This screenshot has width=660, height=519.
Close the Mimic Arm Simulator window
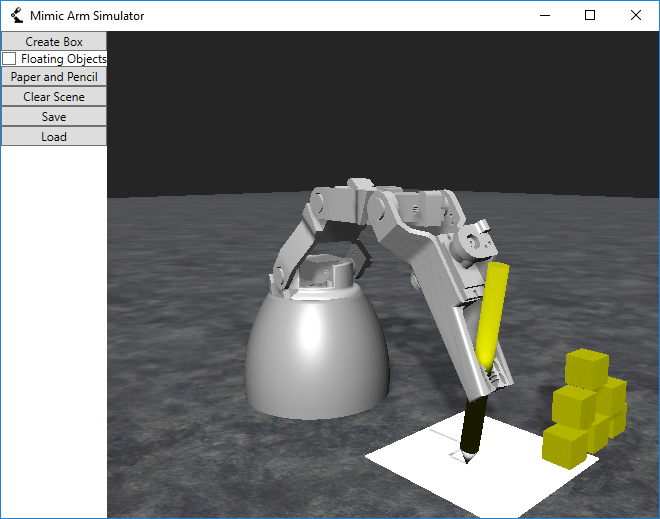(x=636, y=16)
